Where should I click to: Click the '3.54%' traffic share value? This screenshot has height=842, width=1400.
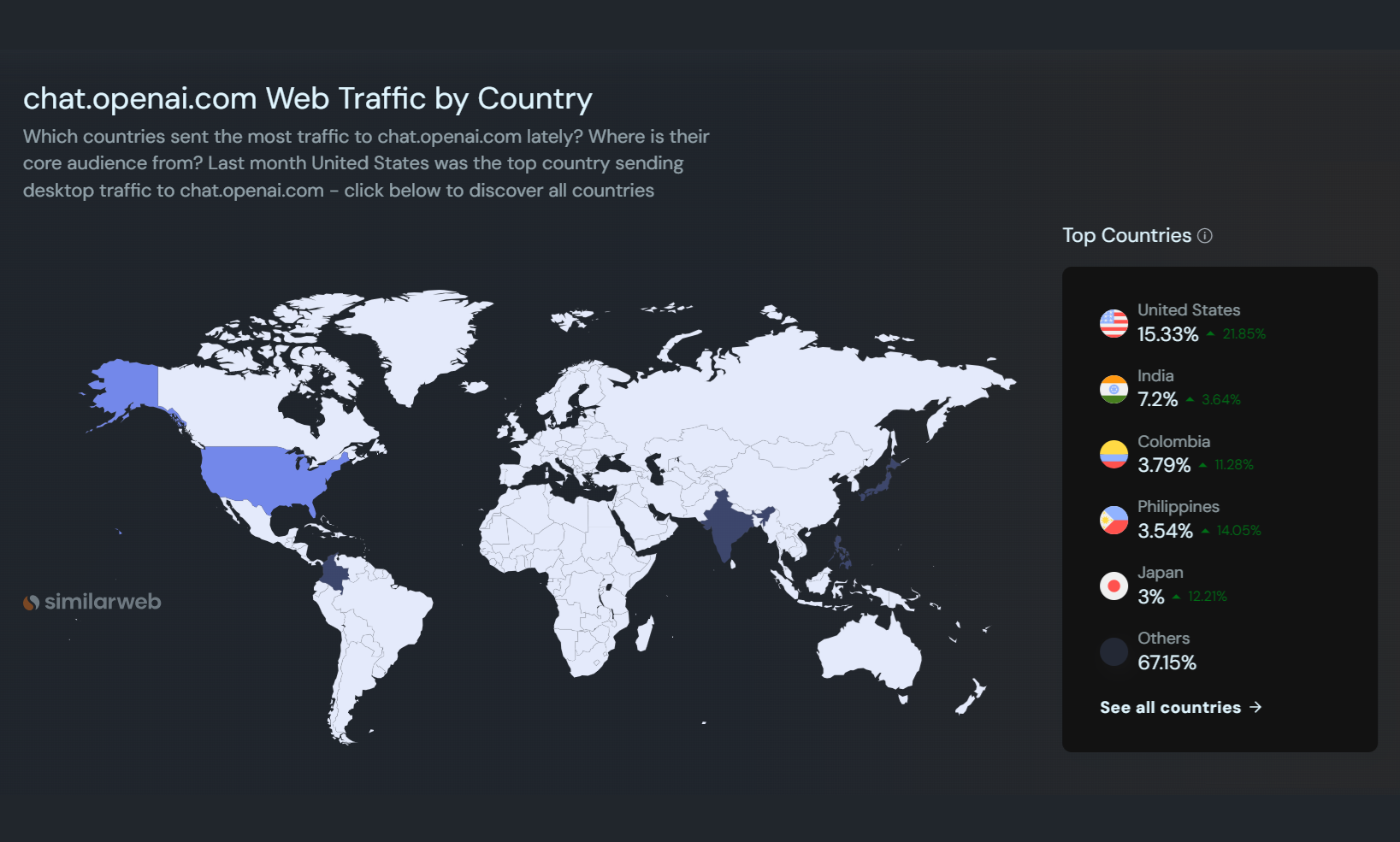click(1165, 531)
